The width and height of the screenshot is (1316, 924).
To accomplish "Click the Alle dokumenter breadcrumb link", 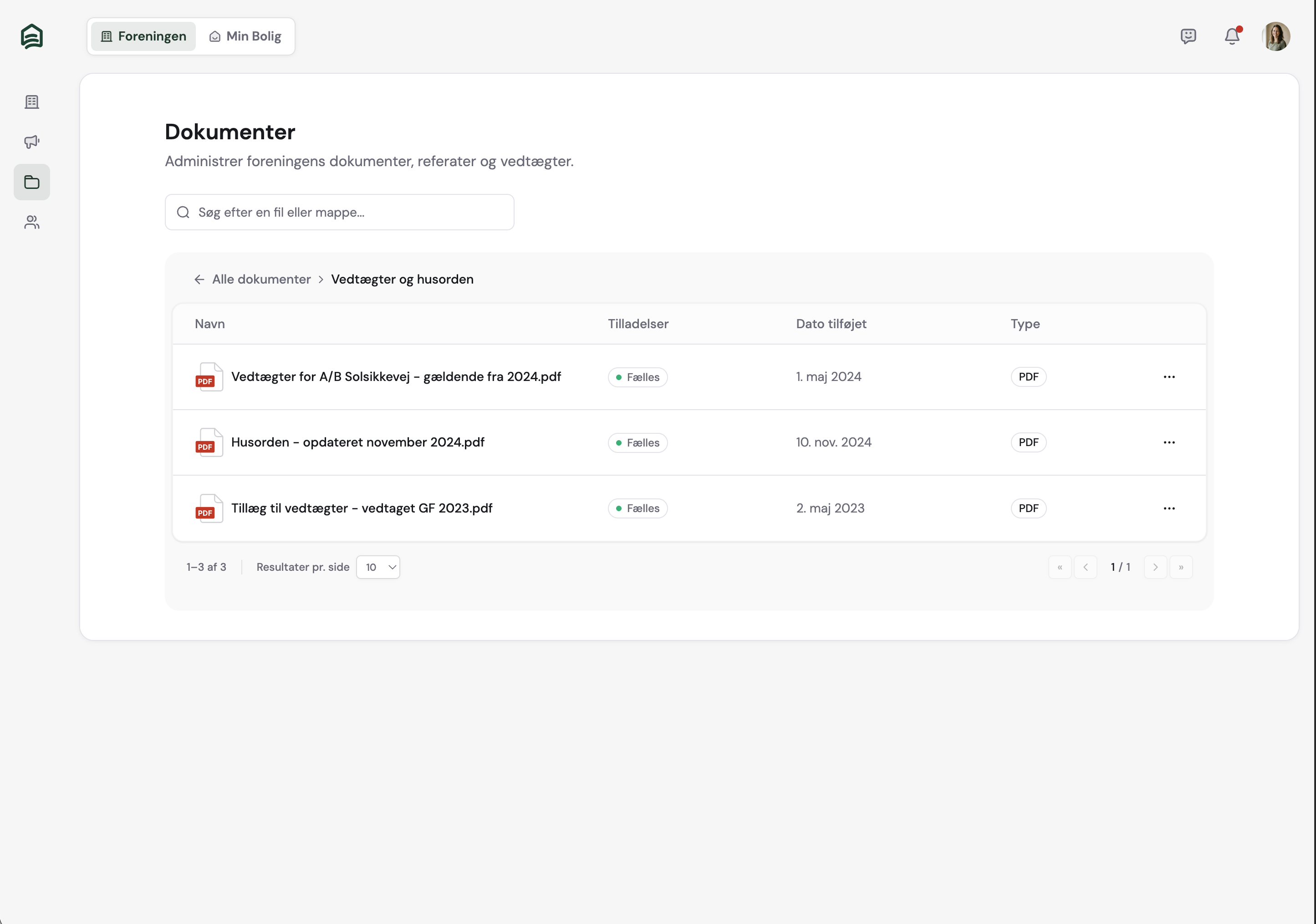I will [x=261, y=279].
